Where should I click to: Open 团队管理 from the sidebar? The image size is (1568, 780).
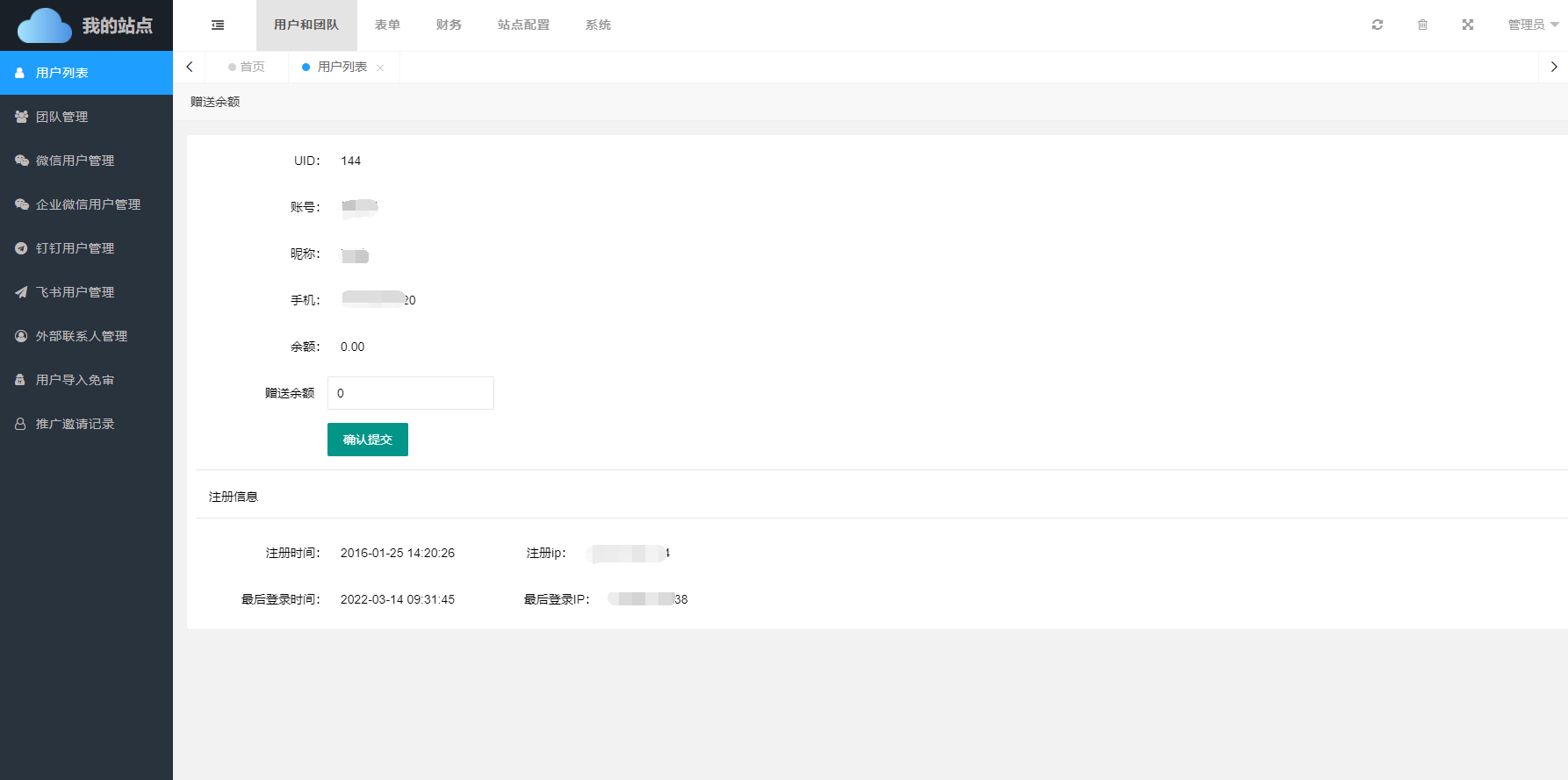[x=61, y=117]
